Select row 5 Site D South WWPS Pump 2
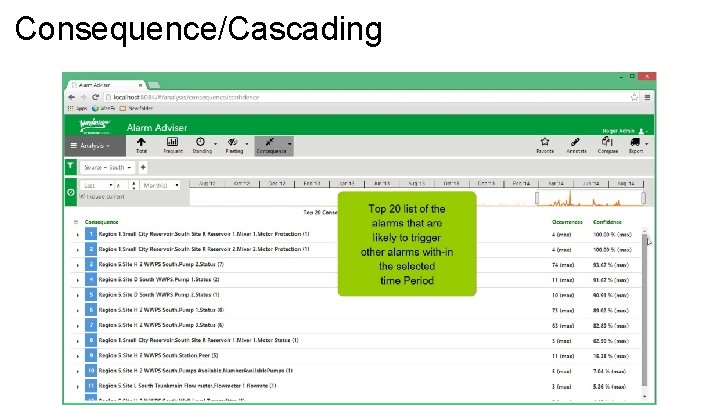Image resolution: width=720 pixels, height=405 pixels. click(x=358, y=295)
